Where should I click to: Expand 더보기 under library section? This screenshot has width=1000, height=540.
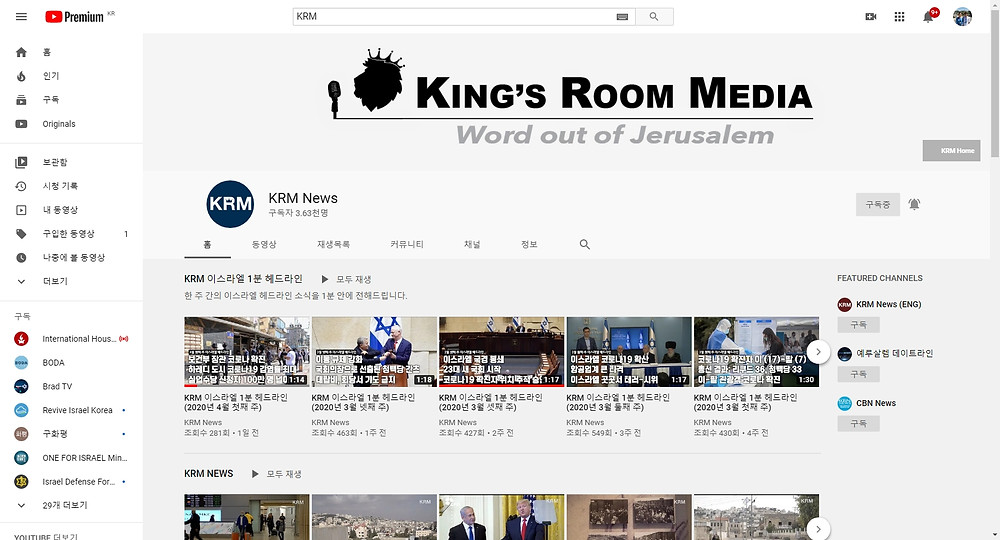pos(71,281)
